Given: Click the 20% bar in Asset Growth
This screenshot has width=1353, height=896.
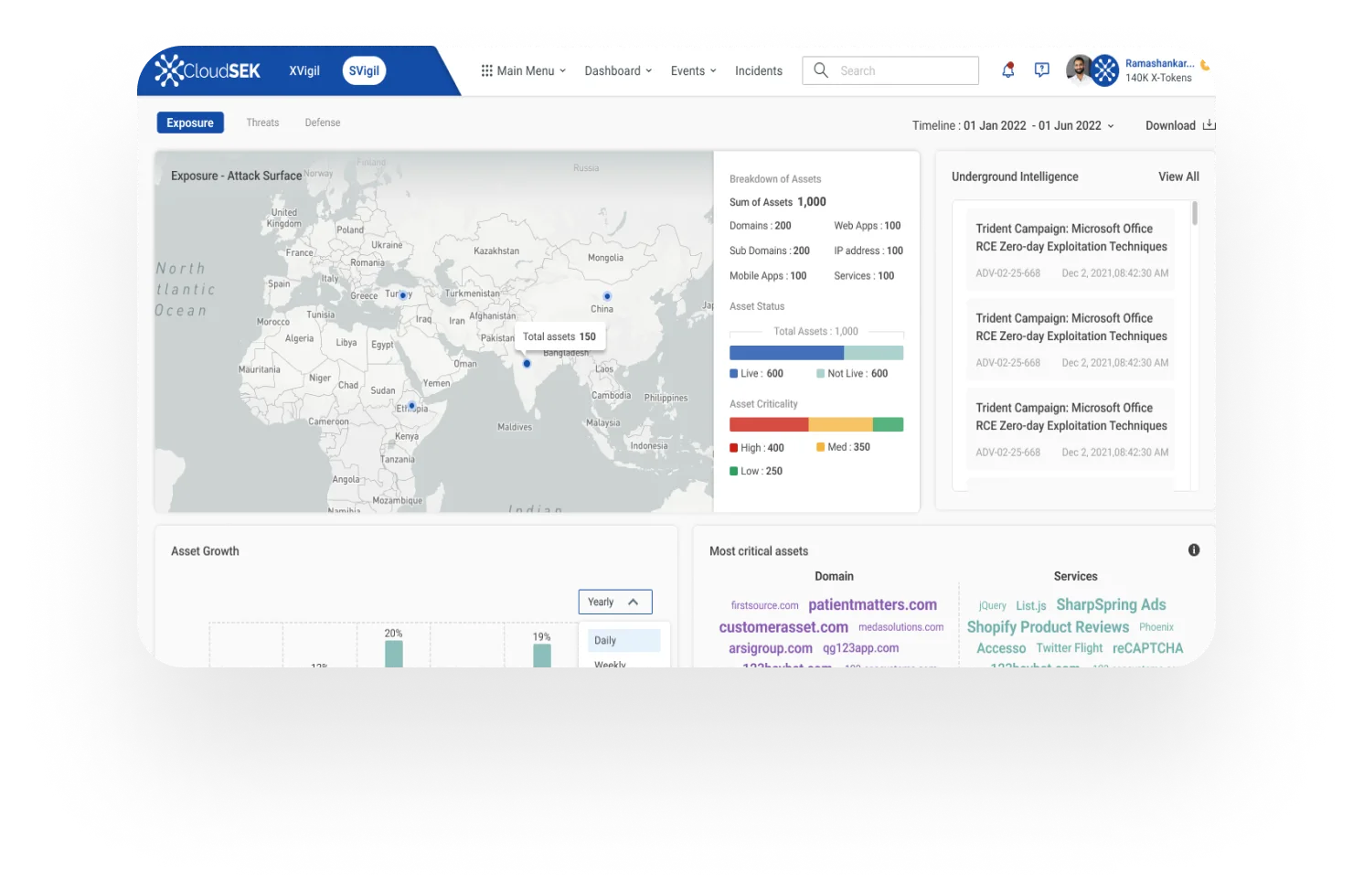Looking at the screenshot, I should coord(394,653).
